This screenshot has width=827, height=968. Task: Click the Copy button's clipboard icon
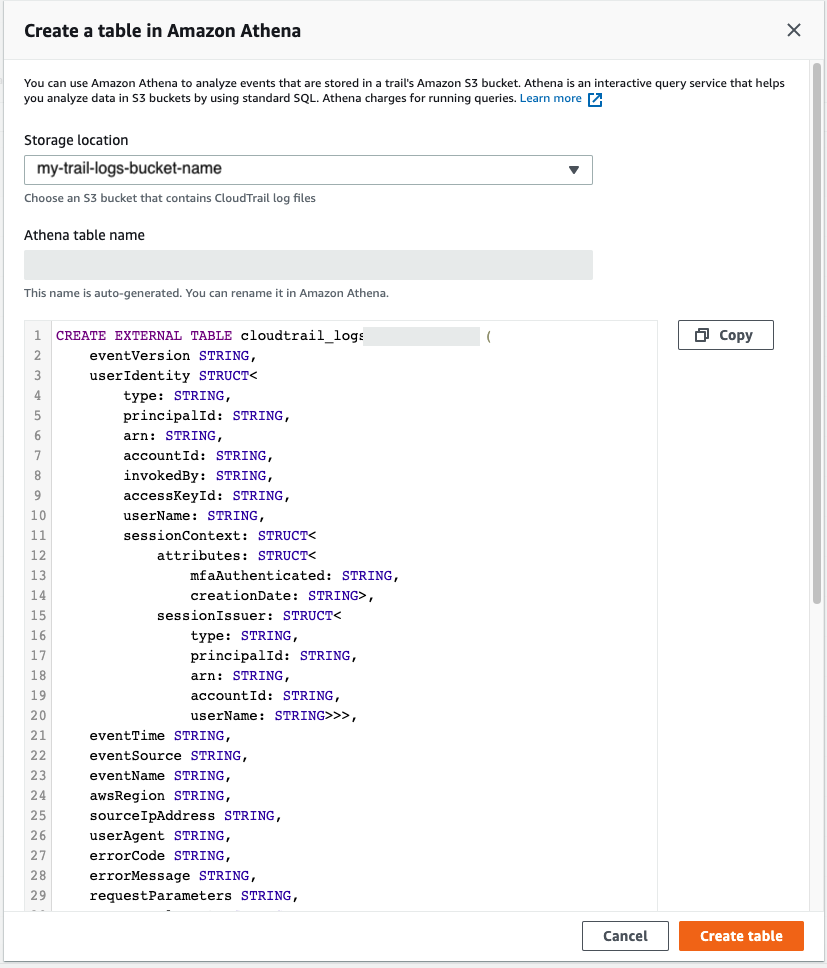pos(702,335)
